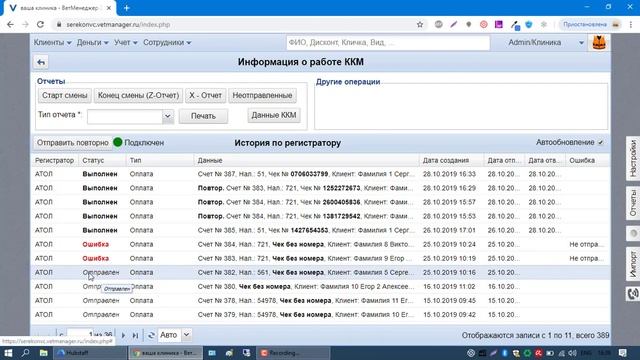Screen dimensions: 640x360
Task: Click the X - Отчет button
Action: pos(205,96)
